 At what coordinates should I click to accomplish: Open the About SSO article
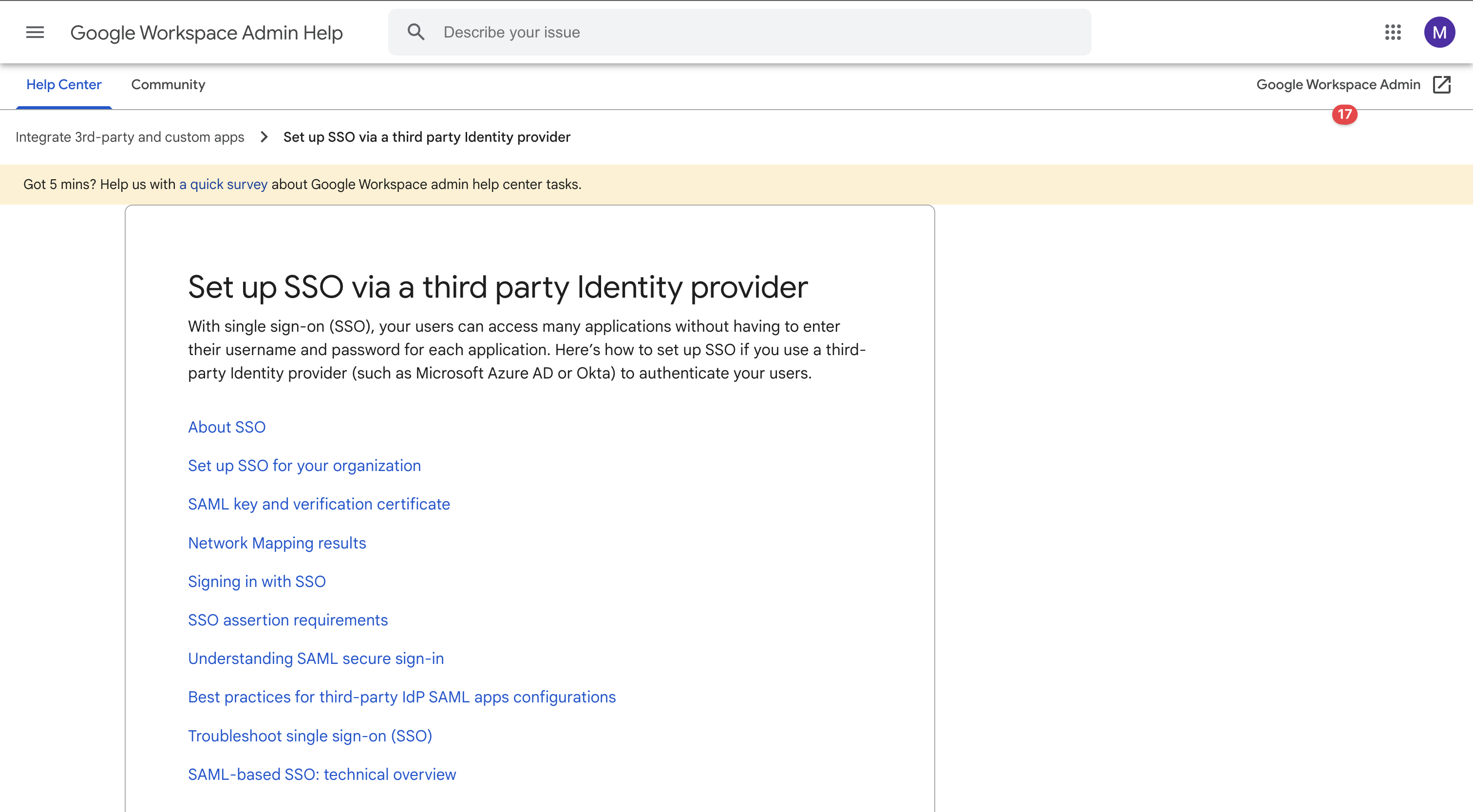click(227, 427)
